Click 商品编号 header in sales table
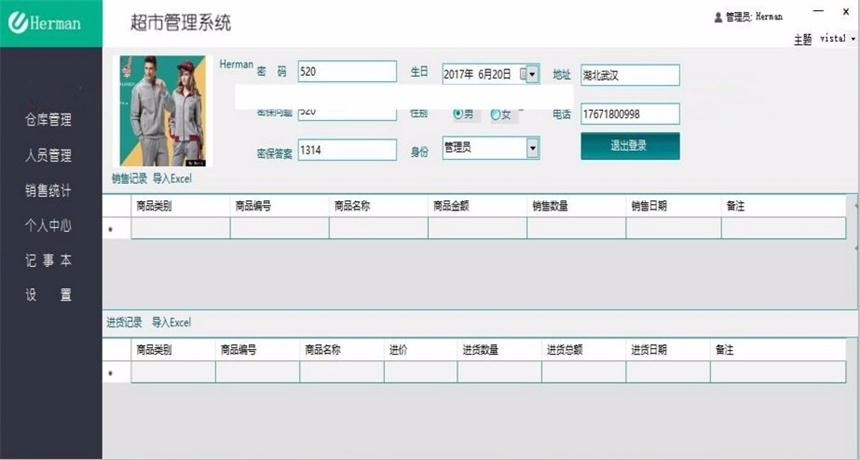 (x=279, y=206)
